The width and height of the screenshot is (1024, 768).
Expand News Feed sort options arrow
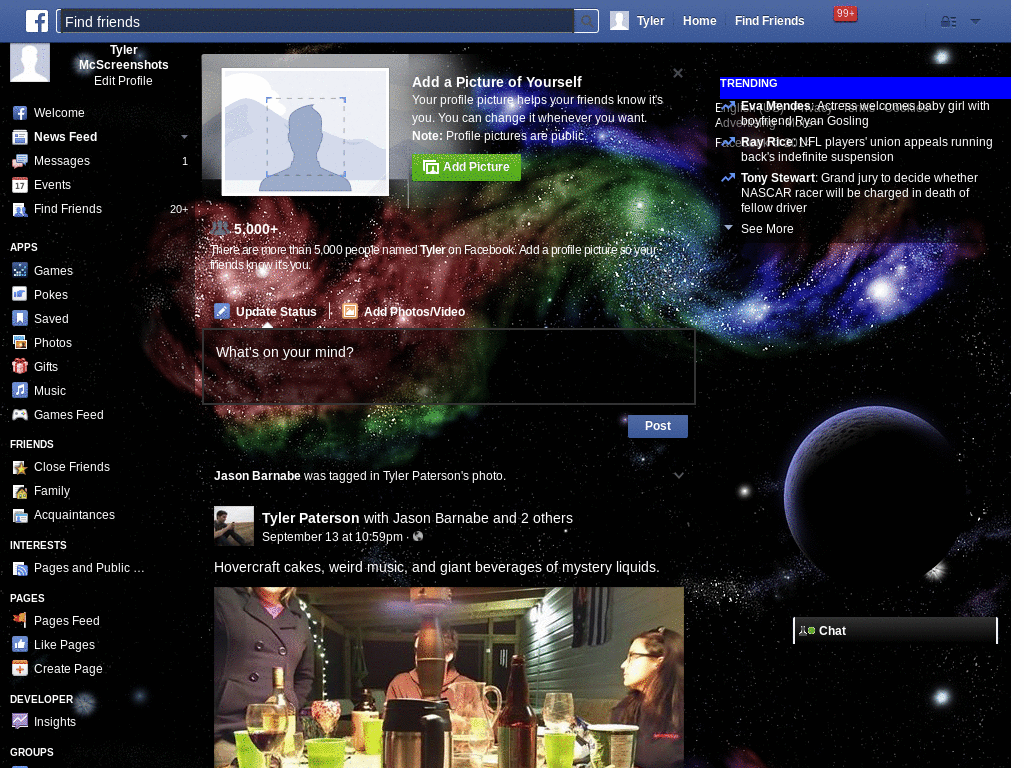coord(184,137)
